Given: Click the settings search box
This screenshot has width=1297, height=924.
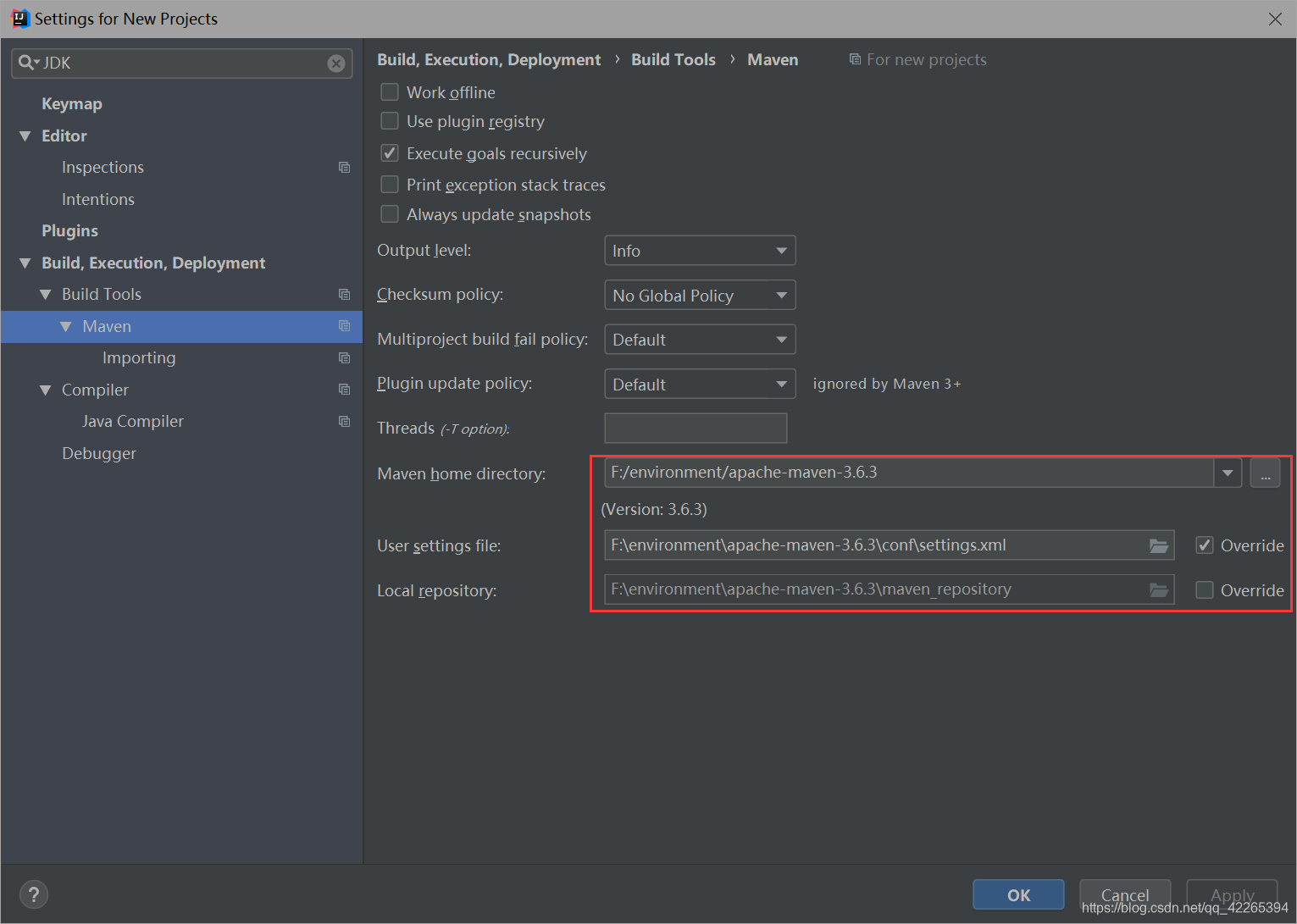Looking at the screenshot, I should pos(182,64).
